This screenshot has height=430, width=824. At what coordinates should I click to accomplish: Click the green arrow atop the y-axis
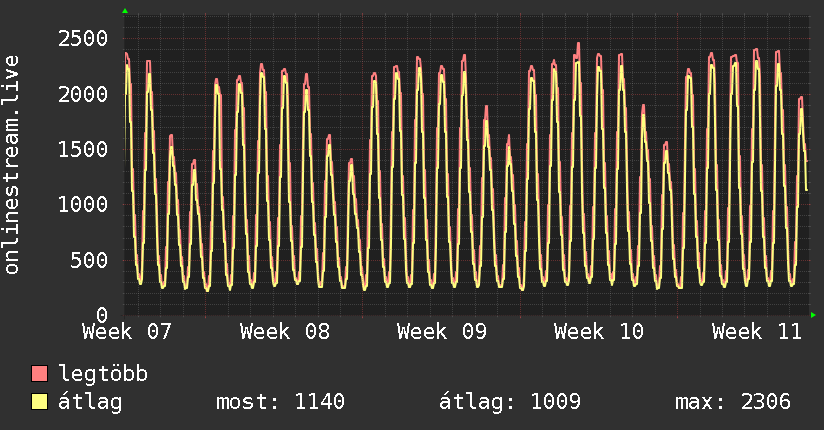click(125, 11)
